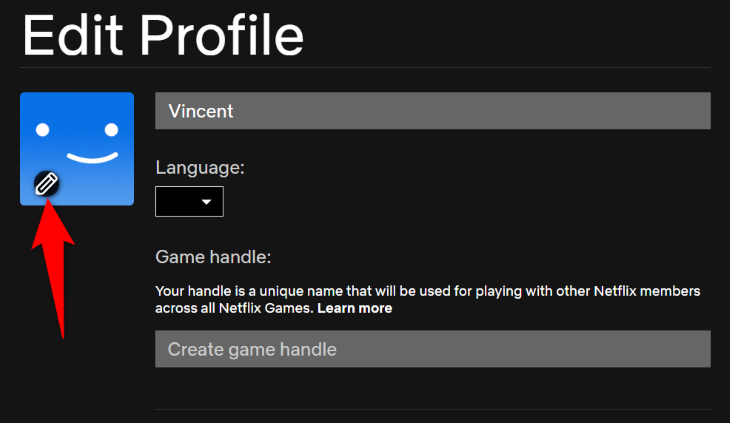Open the Learn more link

point(355,309)
